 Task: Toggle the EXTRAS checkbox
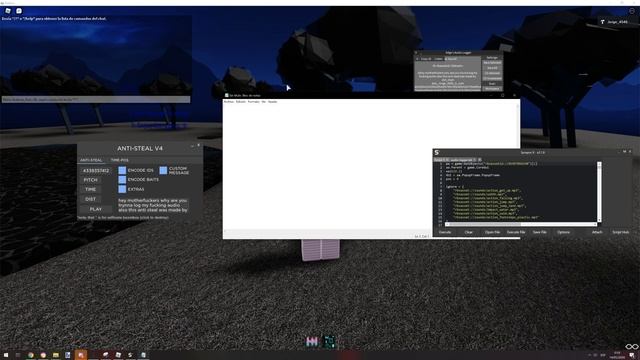122,189
